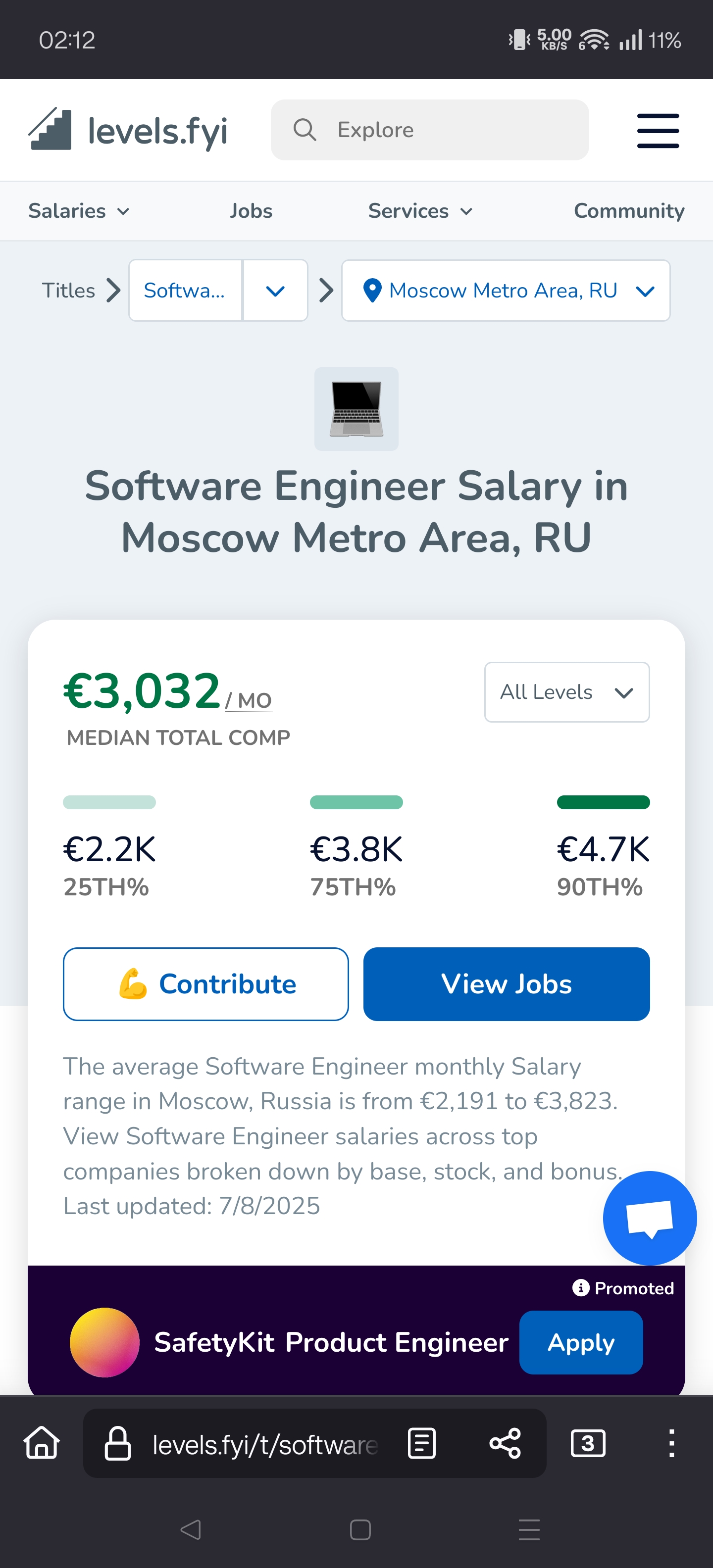Open the browser tabs counter
This screenshot has width=713, height=1568.
pyautogui.click(x=588, y=1443)
